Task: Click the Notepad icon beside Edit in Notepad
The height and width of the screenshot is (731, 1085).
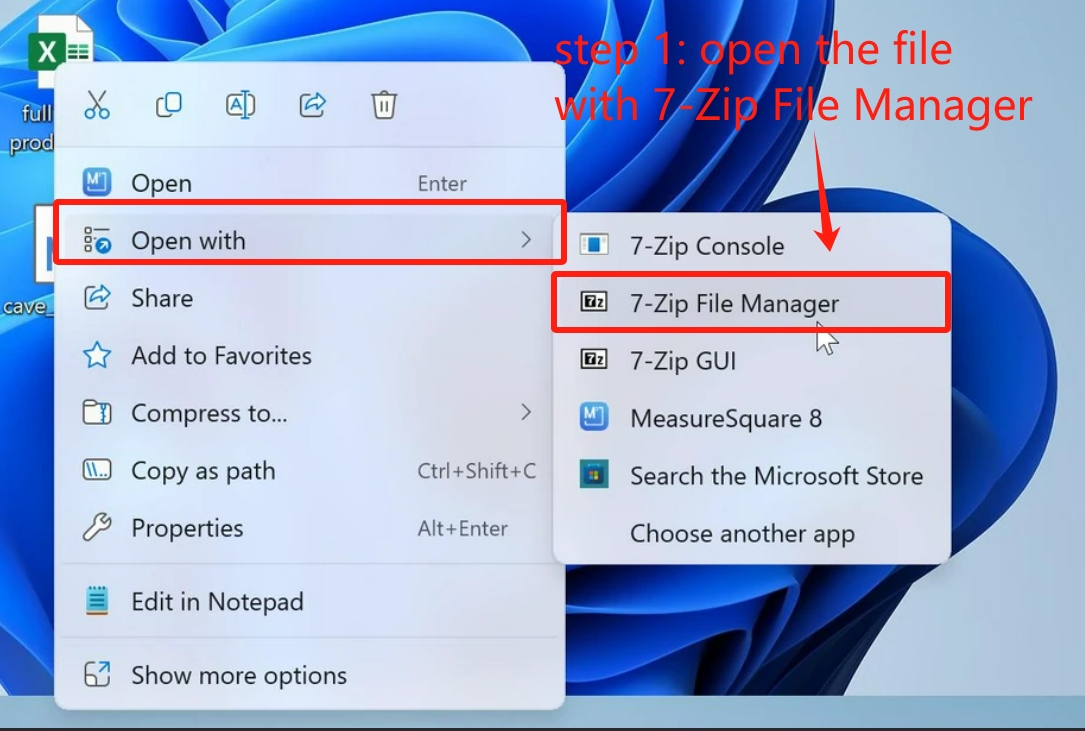Action: (x=97, y=600)
